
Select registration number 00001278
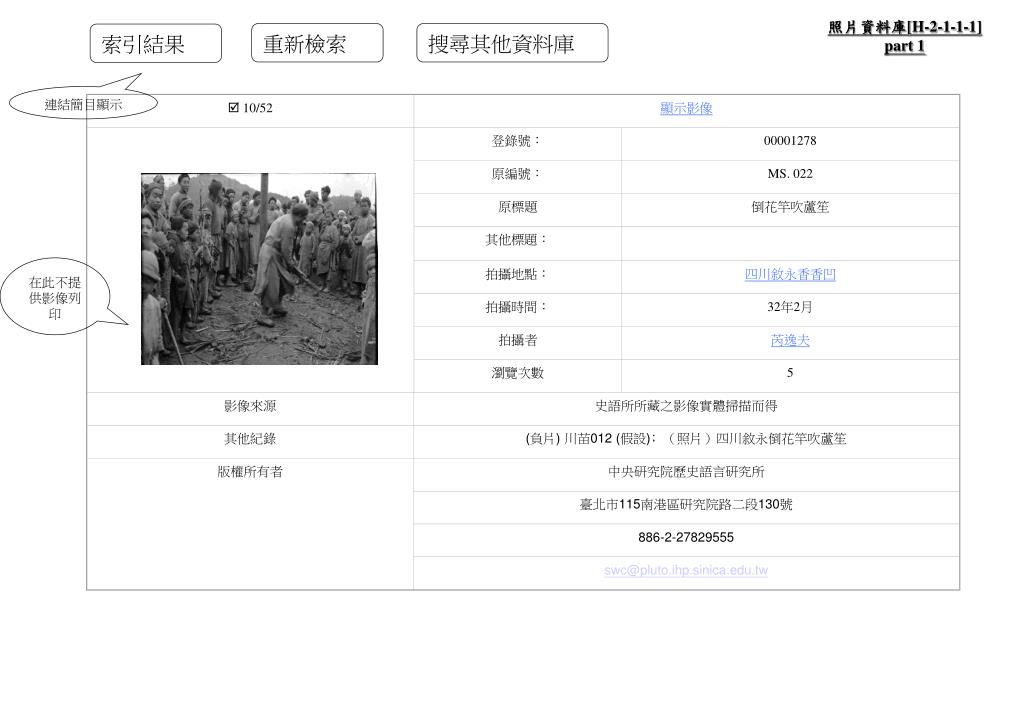789,141
